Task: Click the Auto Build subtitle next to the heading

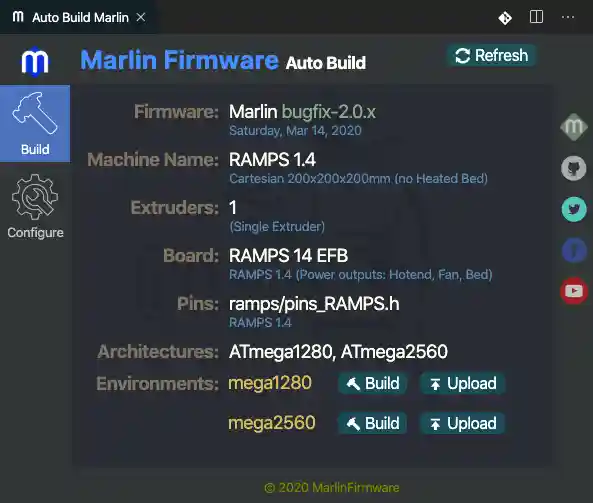Action: (x=326, y=63)
